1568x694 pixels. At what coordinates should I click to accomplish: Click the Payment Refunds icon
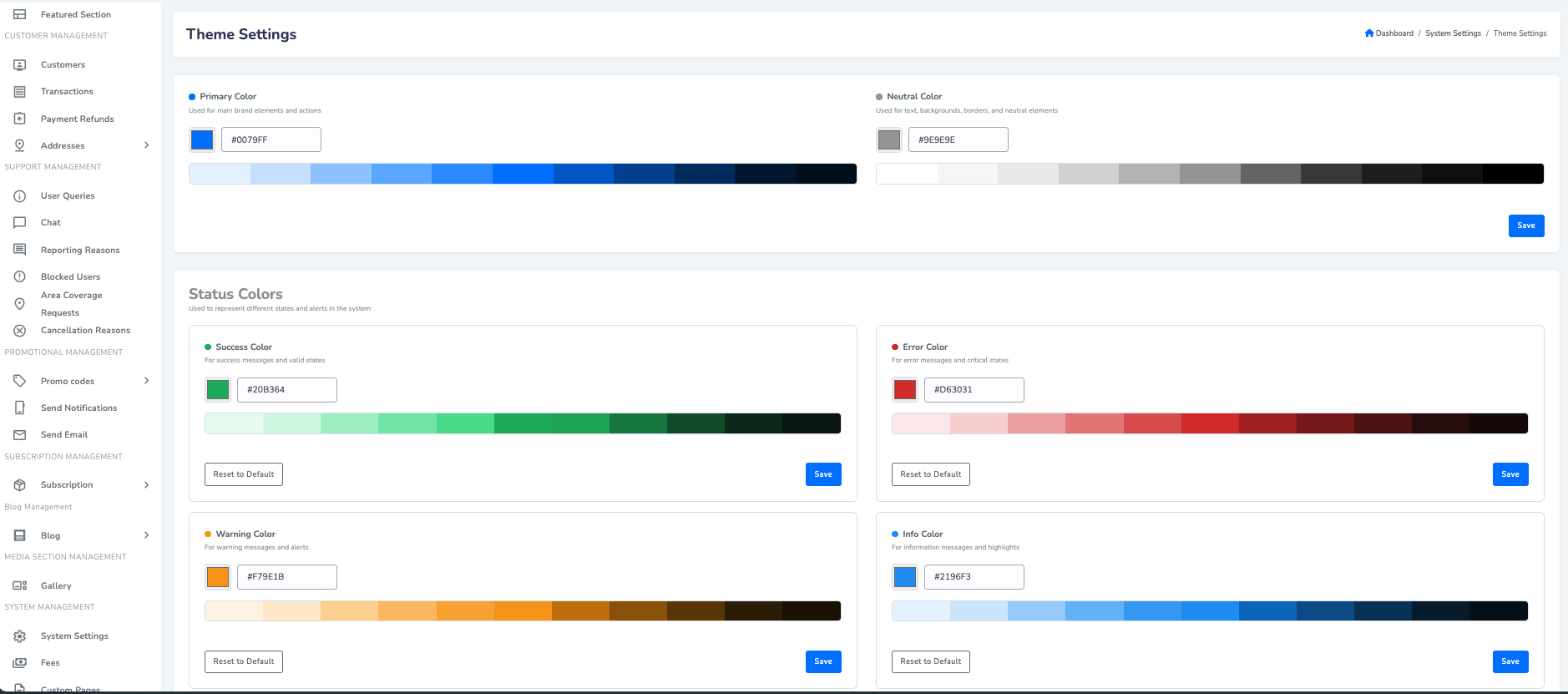(x=19, y=119)
